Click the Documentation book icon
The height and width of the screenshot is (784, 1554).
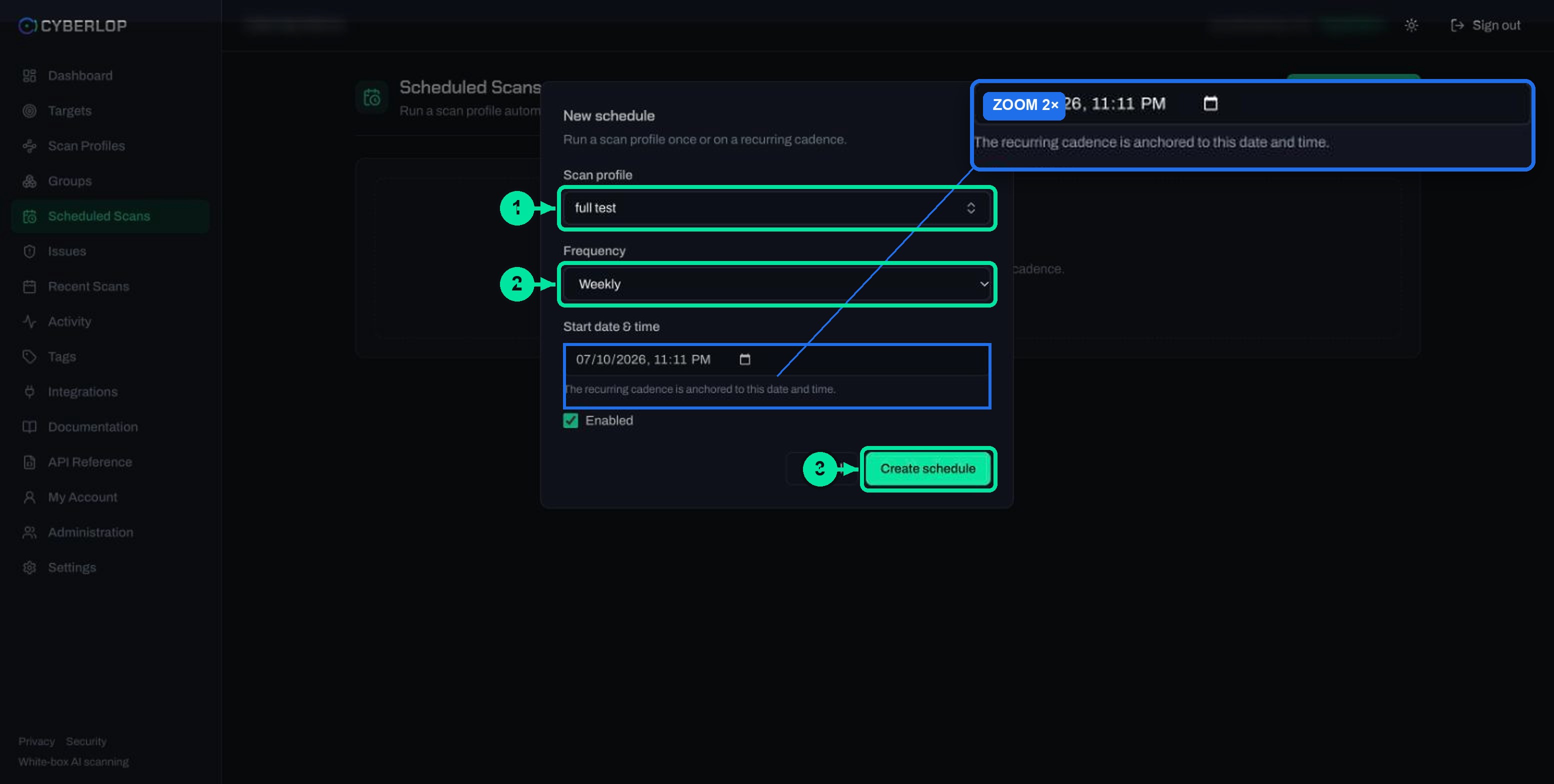coord(29,427)
